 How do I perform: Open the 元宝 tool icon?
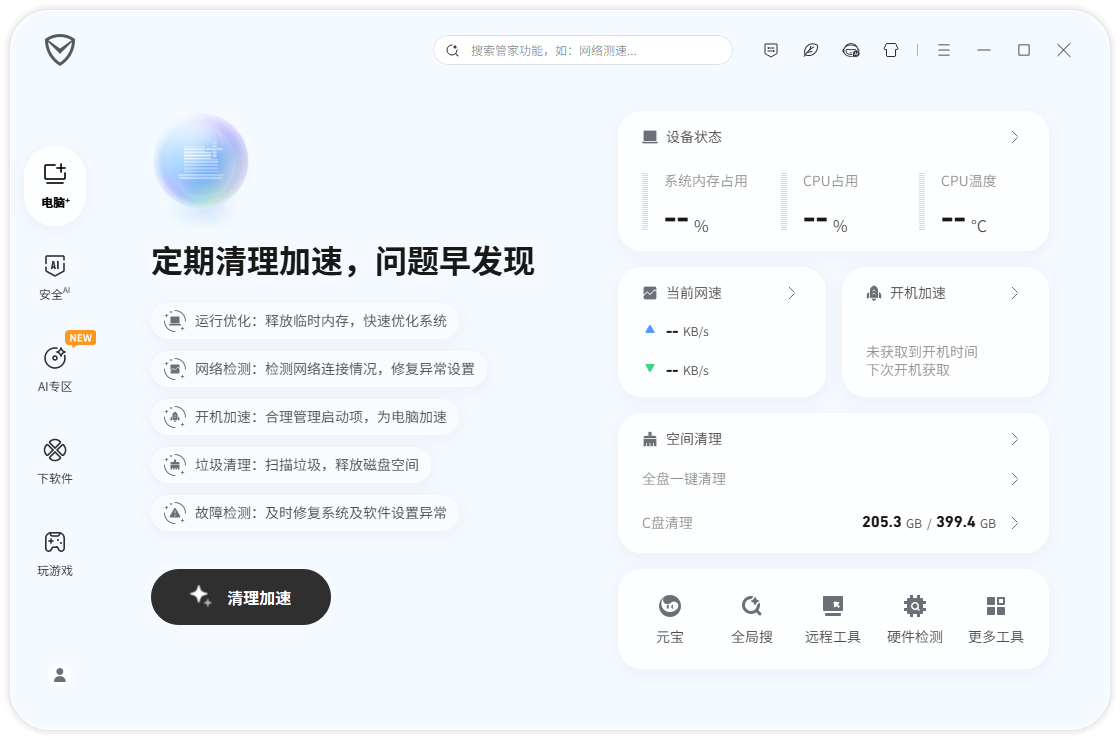point(670,606)
